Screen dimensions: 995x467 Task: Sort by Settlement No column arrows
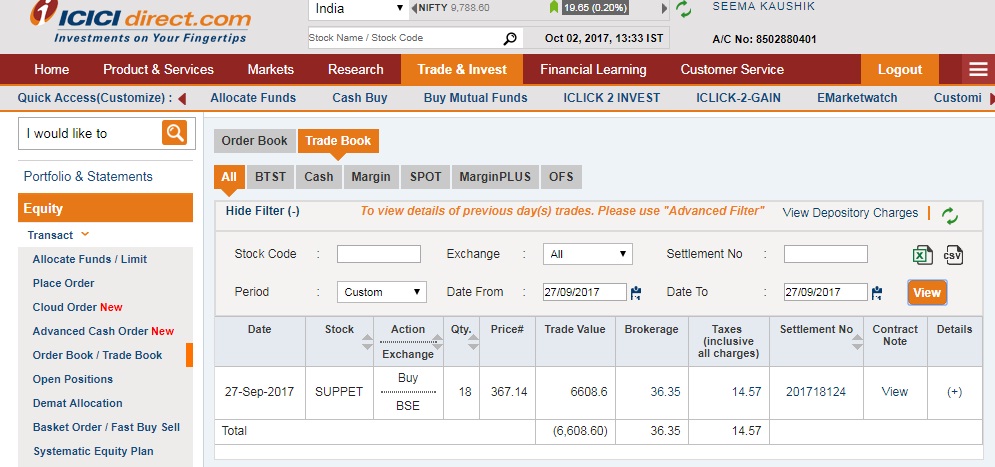coord(857,342)
